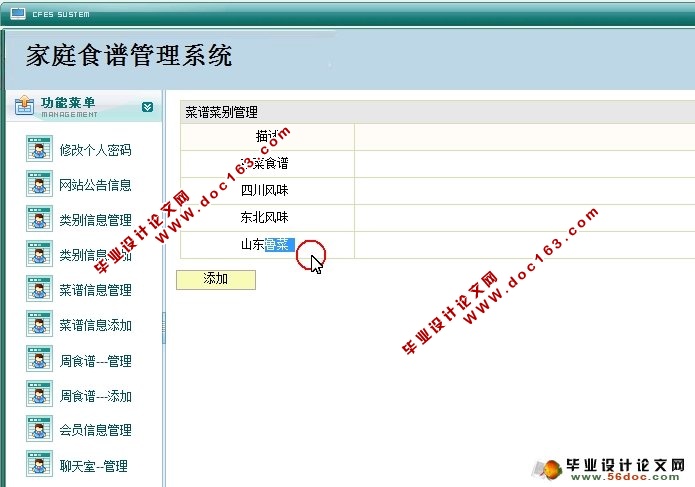Select the 四川风味 table row
Viewport: 695px width, 487px height.
click(x=437, y=191)
